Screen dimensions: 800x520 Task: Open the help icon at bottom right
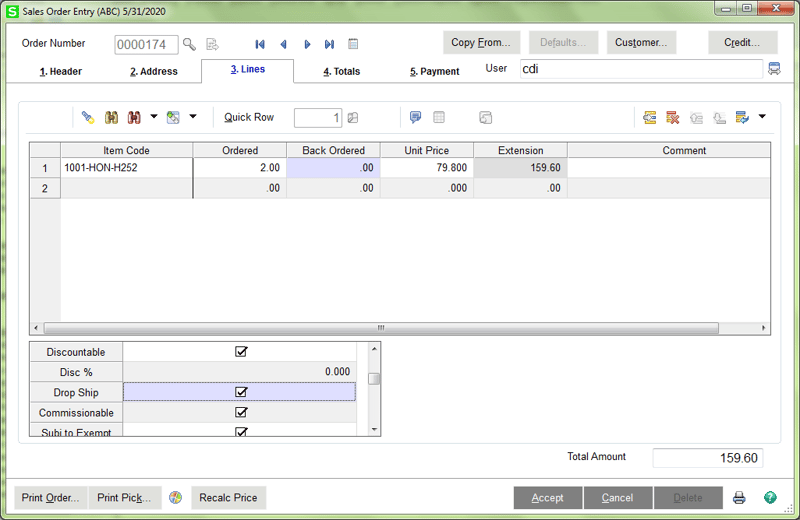click(x=770, y=497)
